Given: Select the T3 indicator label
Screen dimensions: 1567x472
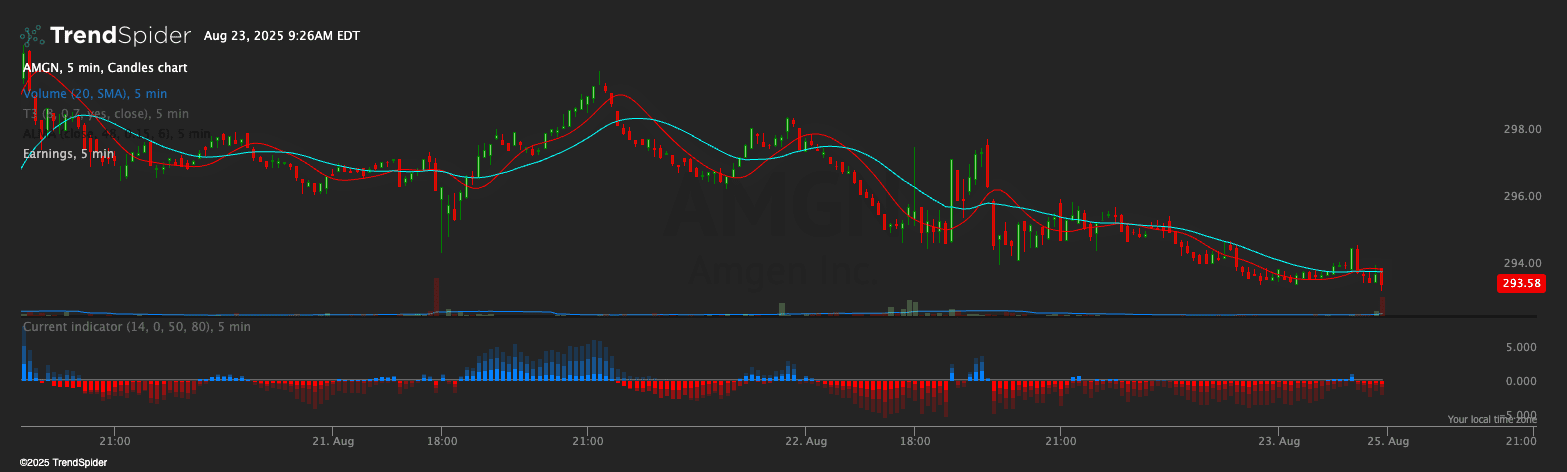Looking at the screenshot, I should pyautogui.click(x=105, y=114).
